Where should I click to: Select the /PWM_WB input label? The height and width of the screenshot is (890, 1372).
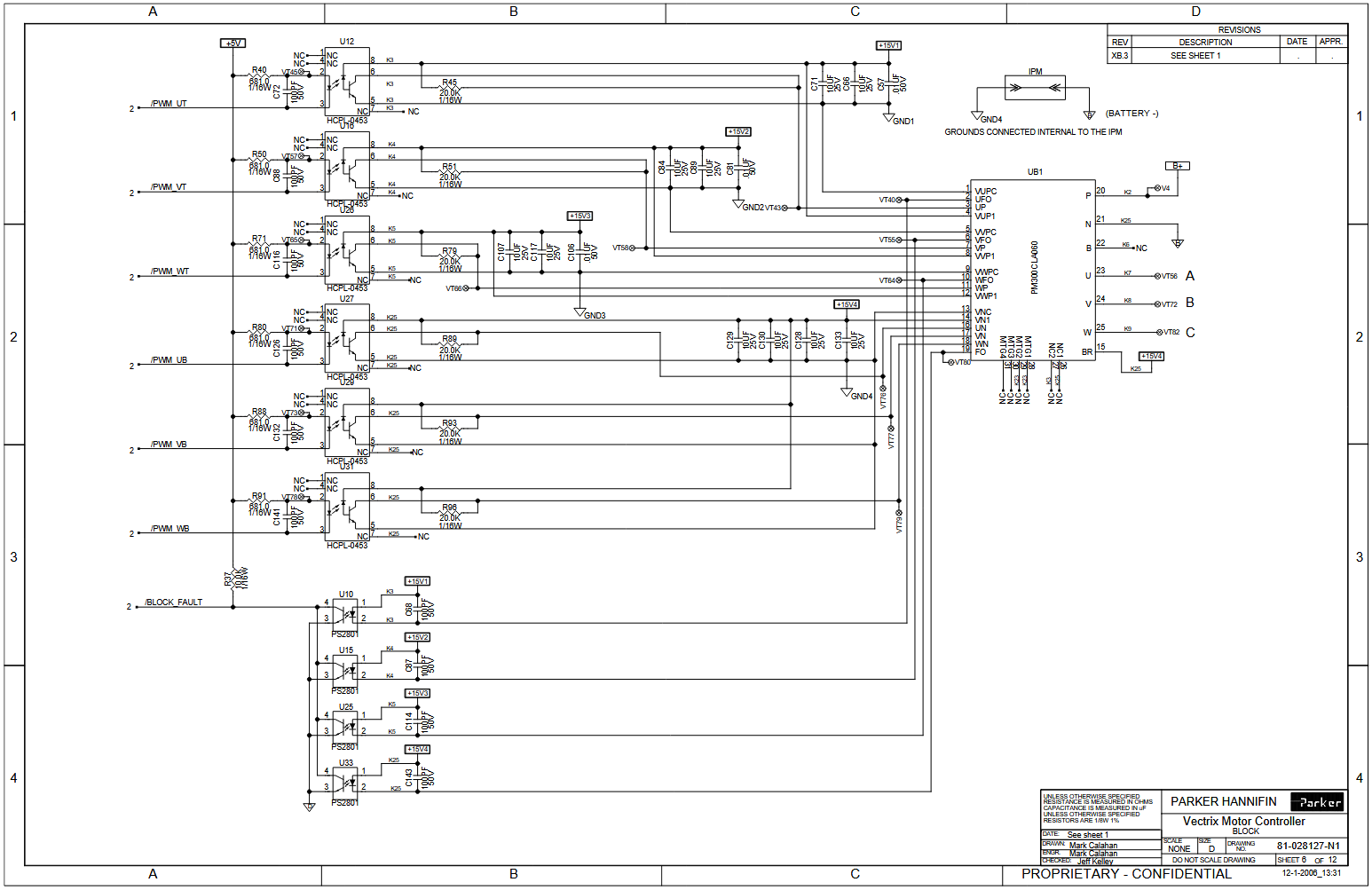coord(170,529)
